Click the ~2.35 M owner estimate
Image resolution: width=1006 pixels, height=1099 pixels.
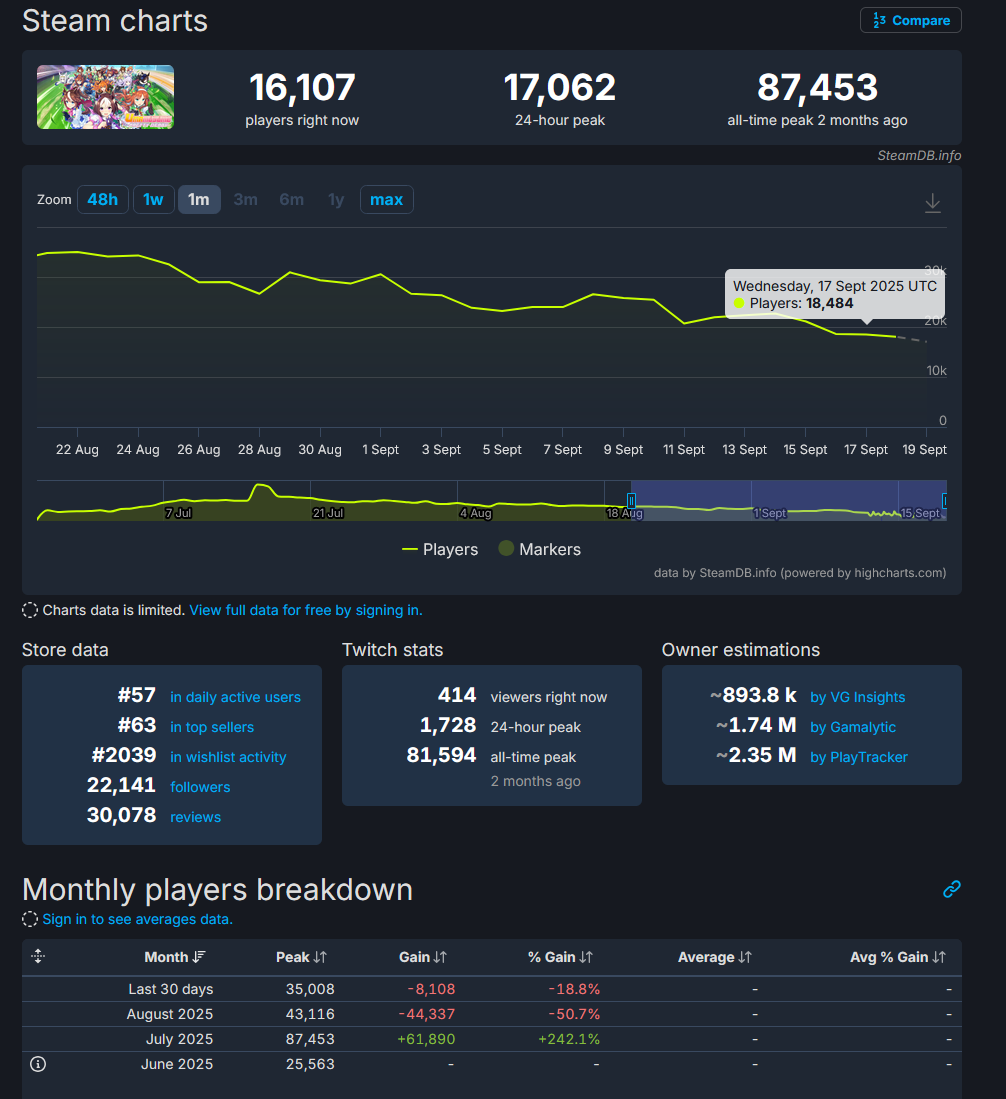tap(756, 755)
